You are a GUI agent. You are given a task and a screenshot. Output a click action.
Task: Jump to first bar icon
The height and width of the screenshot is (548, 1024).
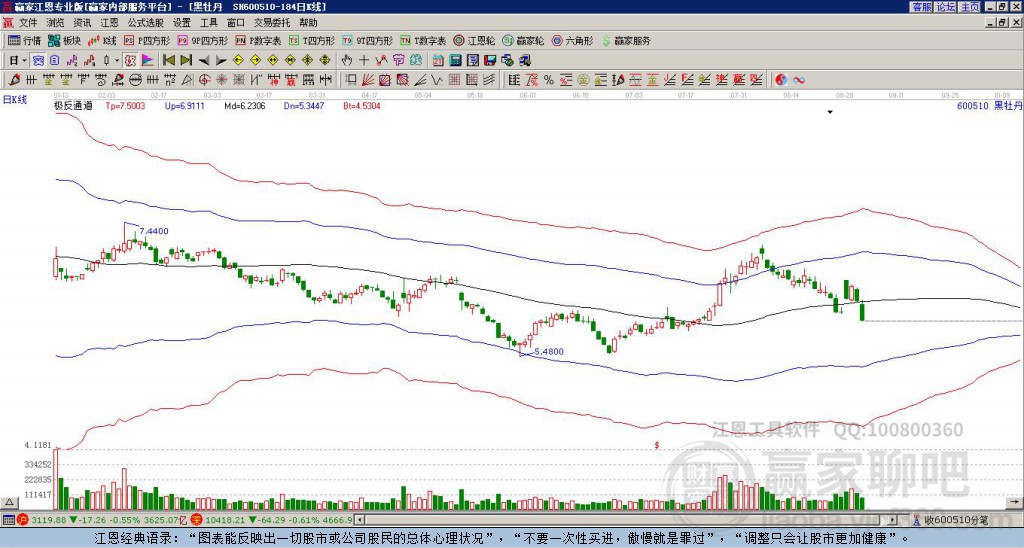pos(168,61)
